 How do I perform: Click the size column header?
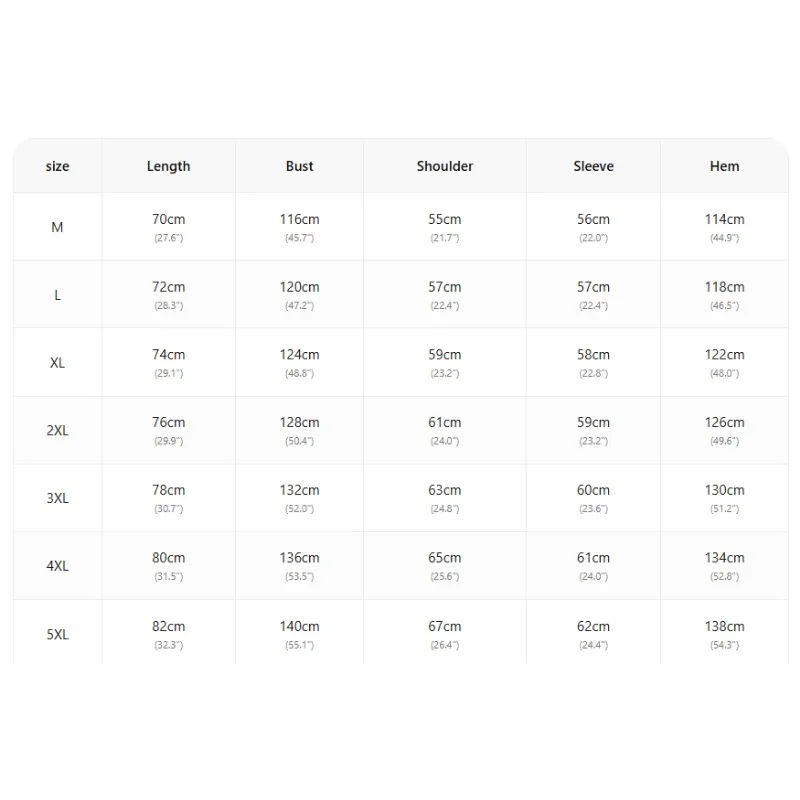point(57,166)
